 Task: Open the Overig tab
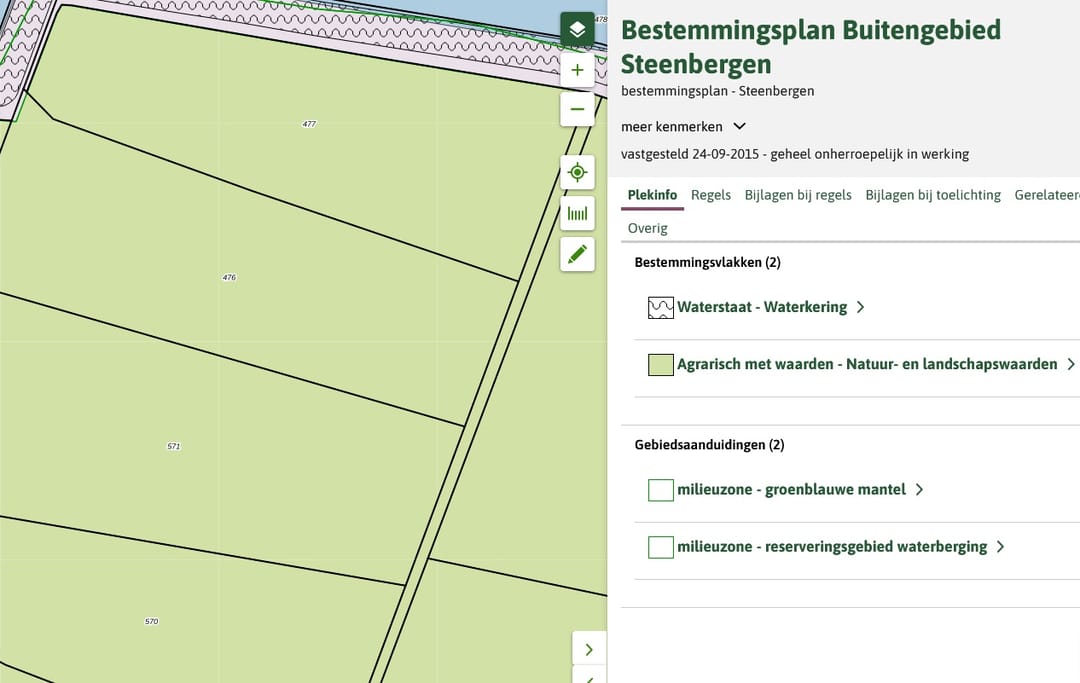point(647,228)
